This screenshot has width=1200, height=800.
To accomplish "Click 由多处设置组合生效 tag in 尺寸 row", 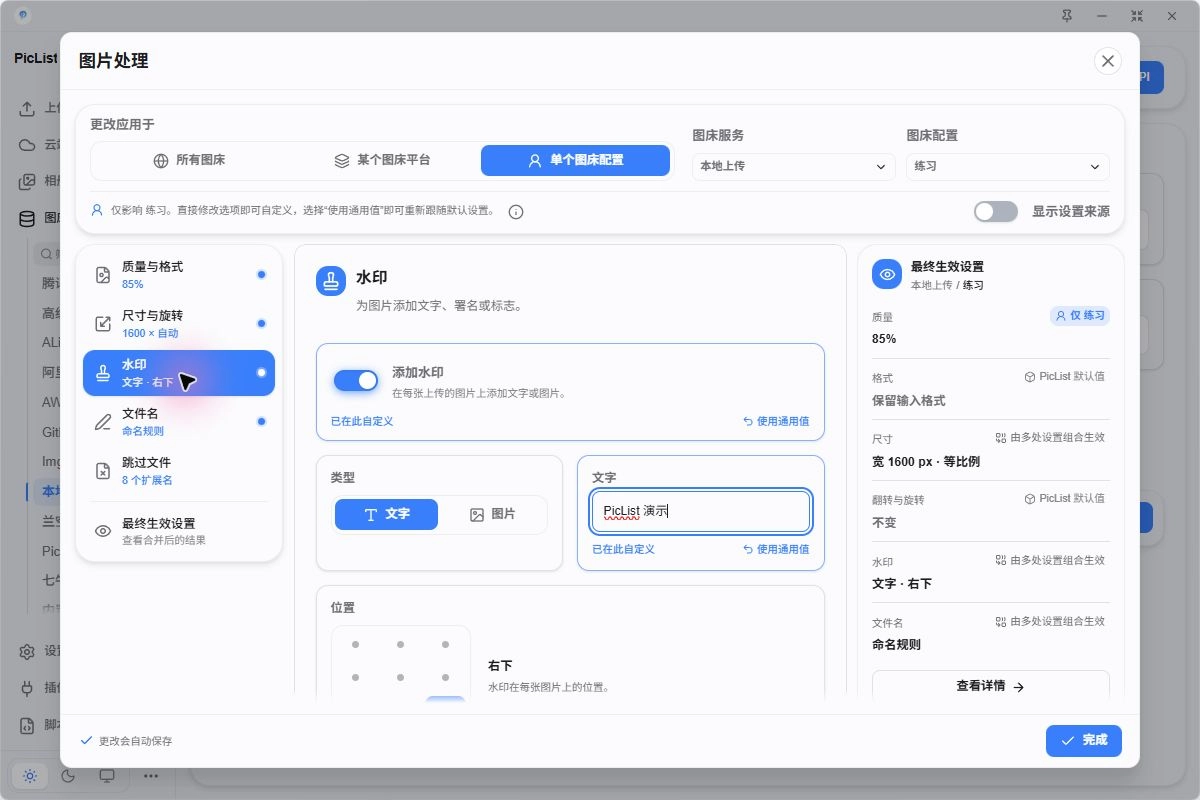I will [1050, 438].
